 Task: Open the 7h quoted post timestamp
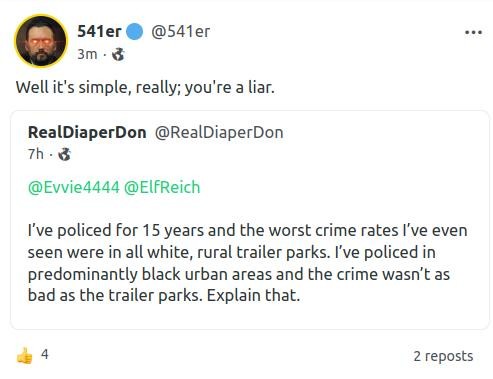pyautogui.click(x=36, y=154)
